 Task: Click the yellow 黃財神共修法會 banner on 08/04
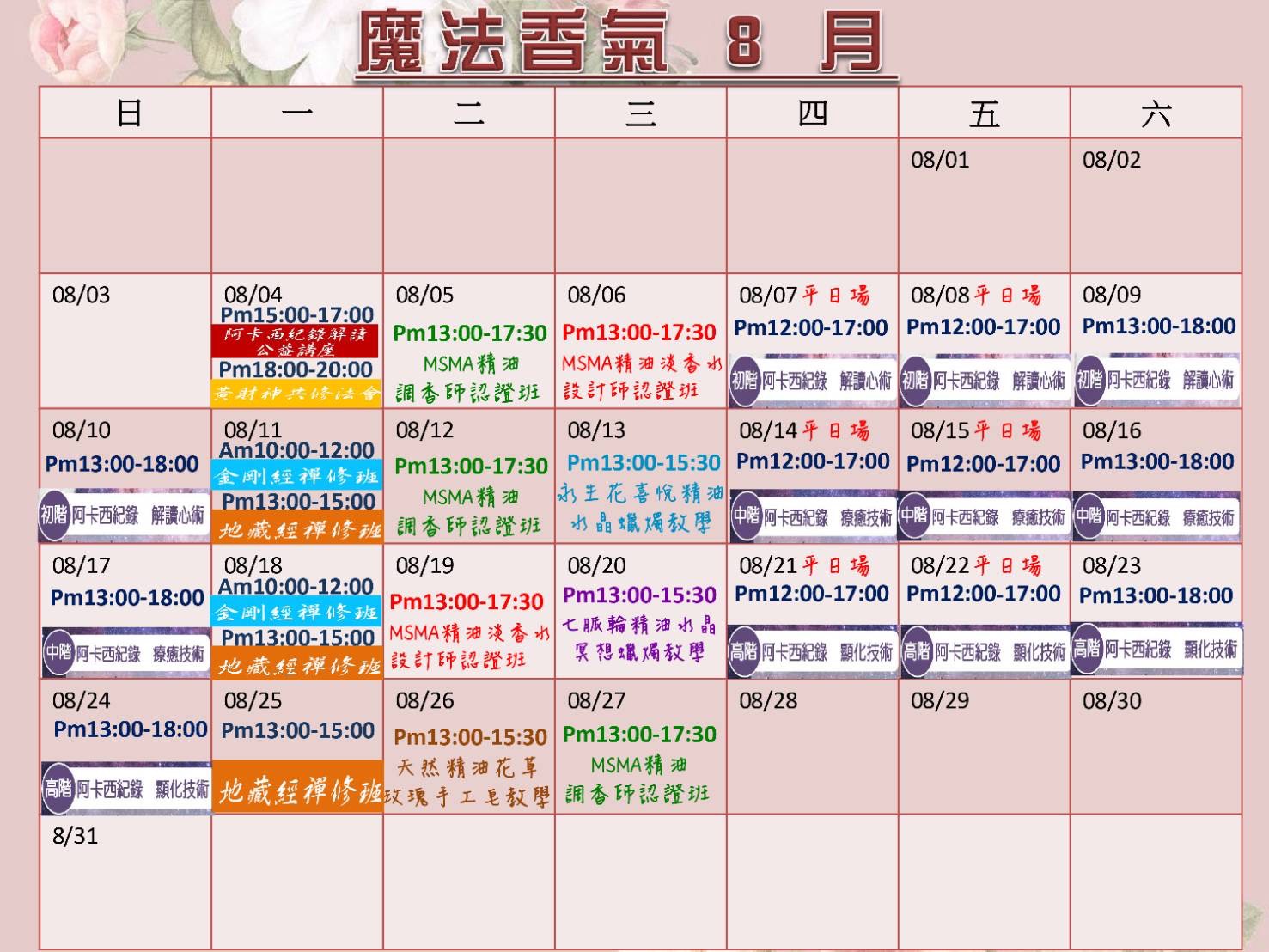[296, 394]
